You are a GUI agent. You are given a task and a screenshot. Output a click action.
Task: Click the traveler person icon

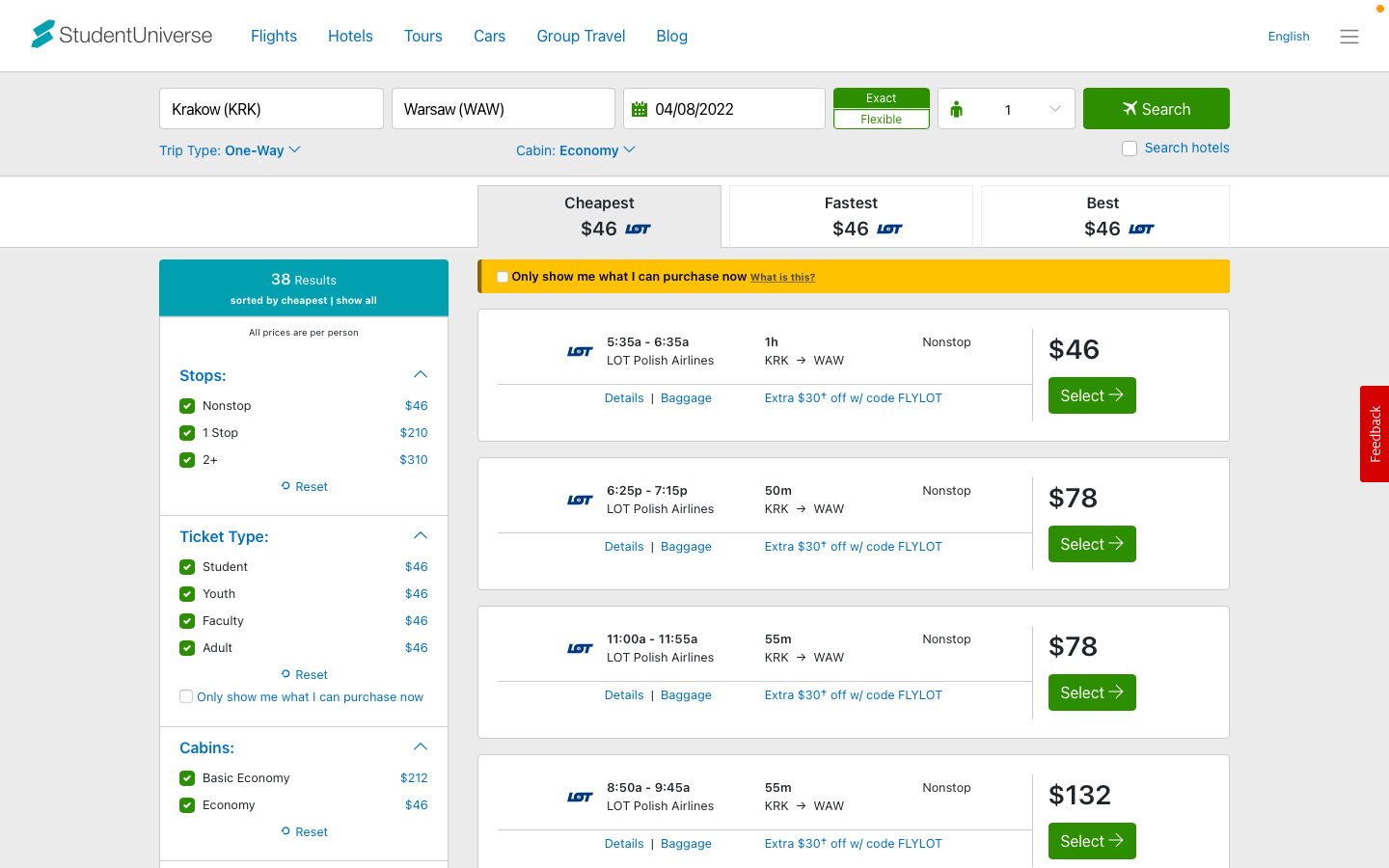click(957, 109)
